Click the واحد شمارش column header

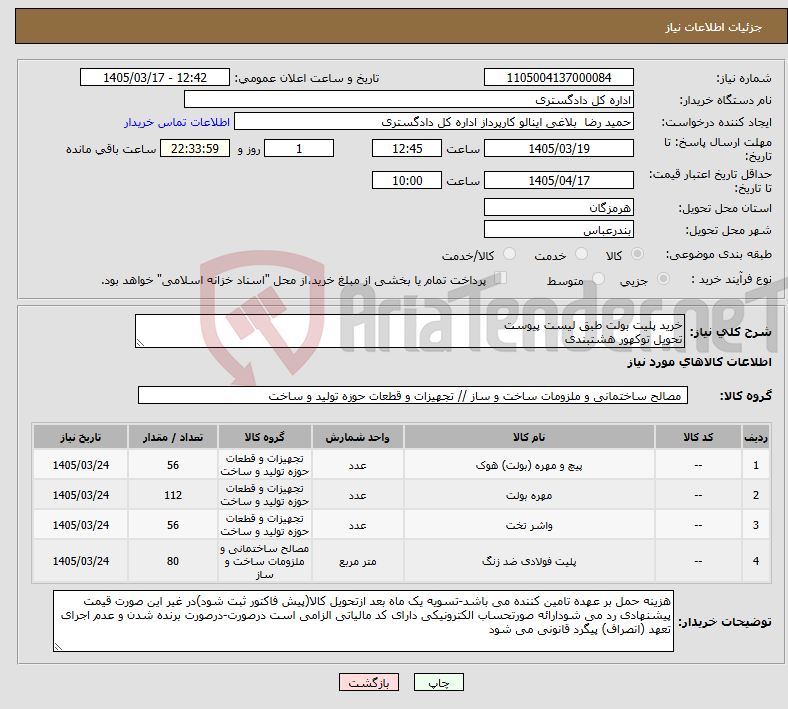coord(357,437)
